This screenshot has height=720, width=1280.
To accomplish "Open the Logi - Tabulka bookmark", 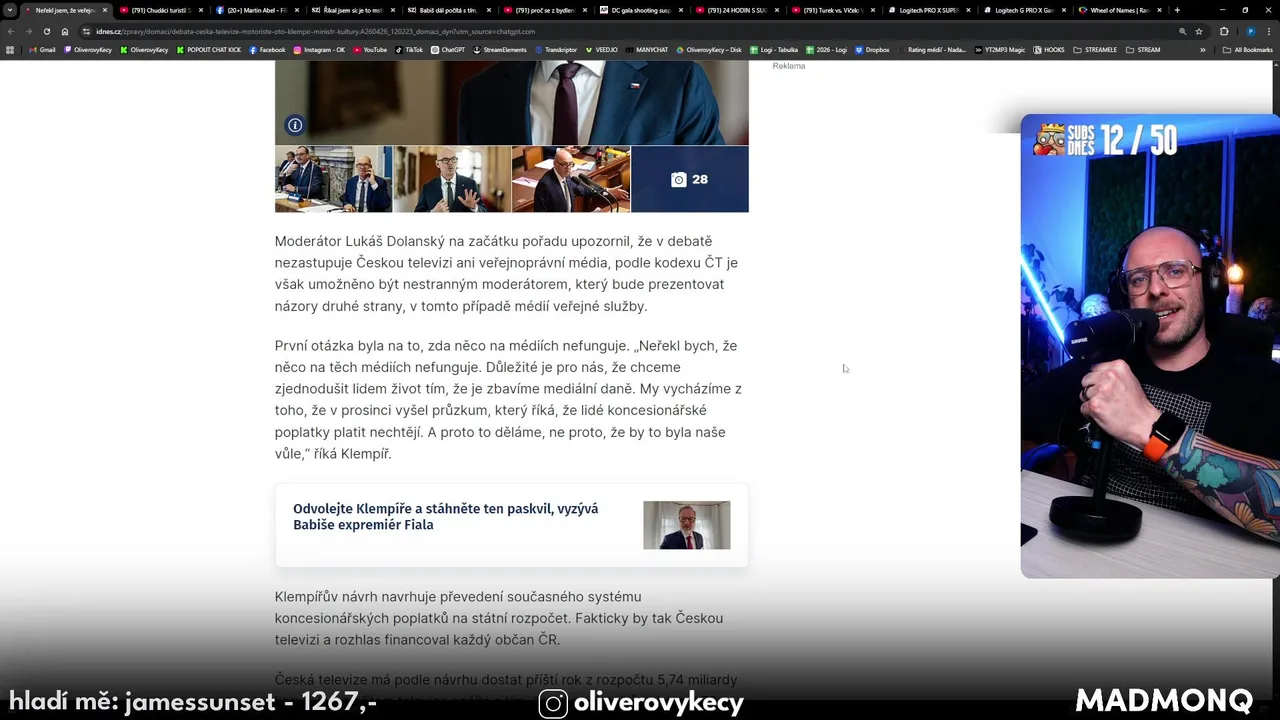I will tap(774, 49).
